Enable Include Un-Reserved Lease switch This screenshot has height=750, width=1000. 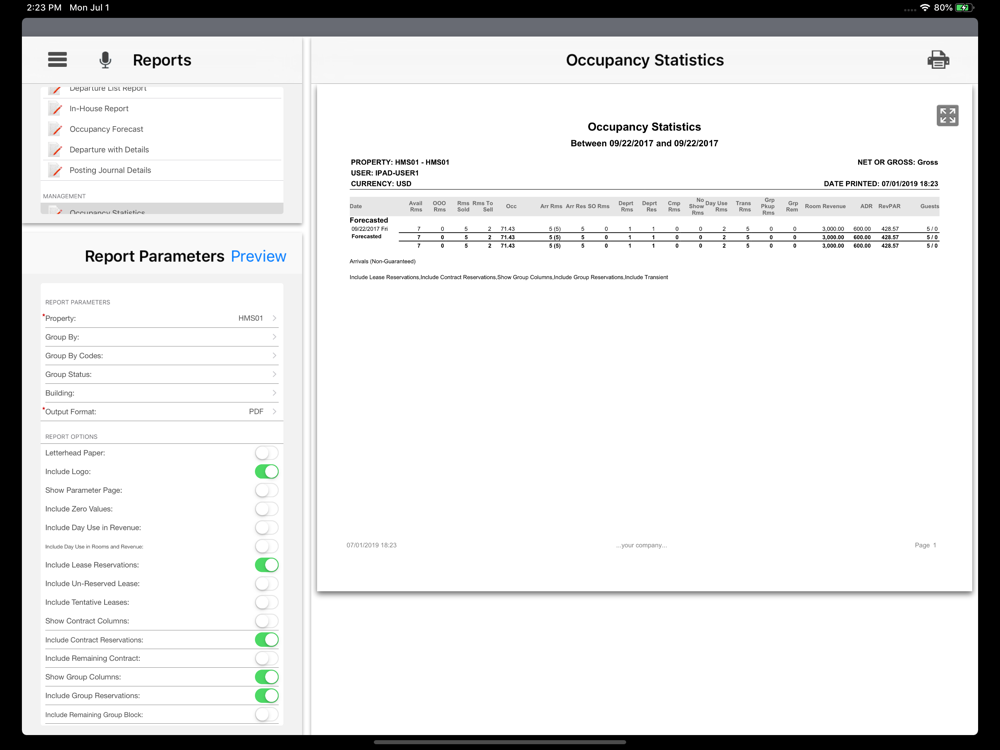click(267, 584)
